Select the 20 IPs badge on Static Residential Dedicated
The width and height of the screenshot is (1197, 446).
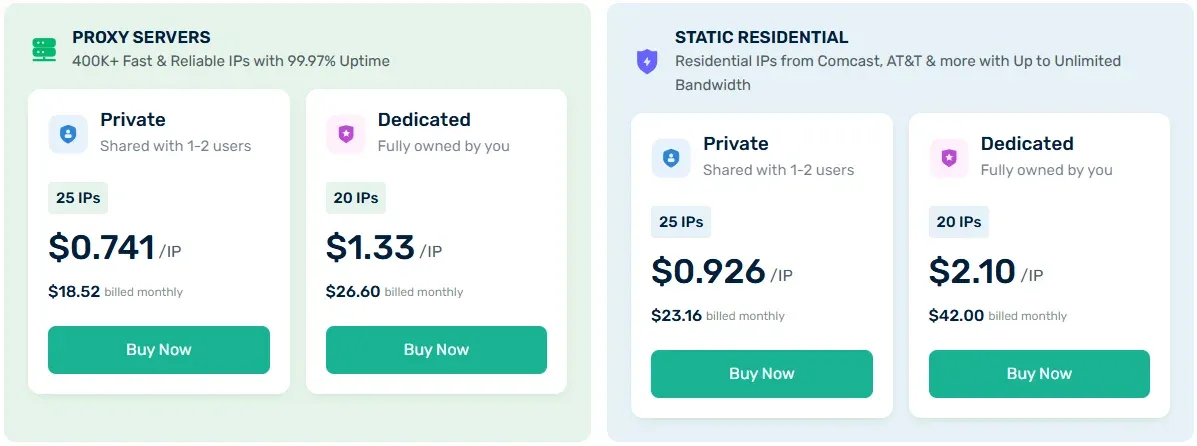coord(959,221)
